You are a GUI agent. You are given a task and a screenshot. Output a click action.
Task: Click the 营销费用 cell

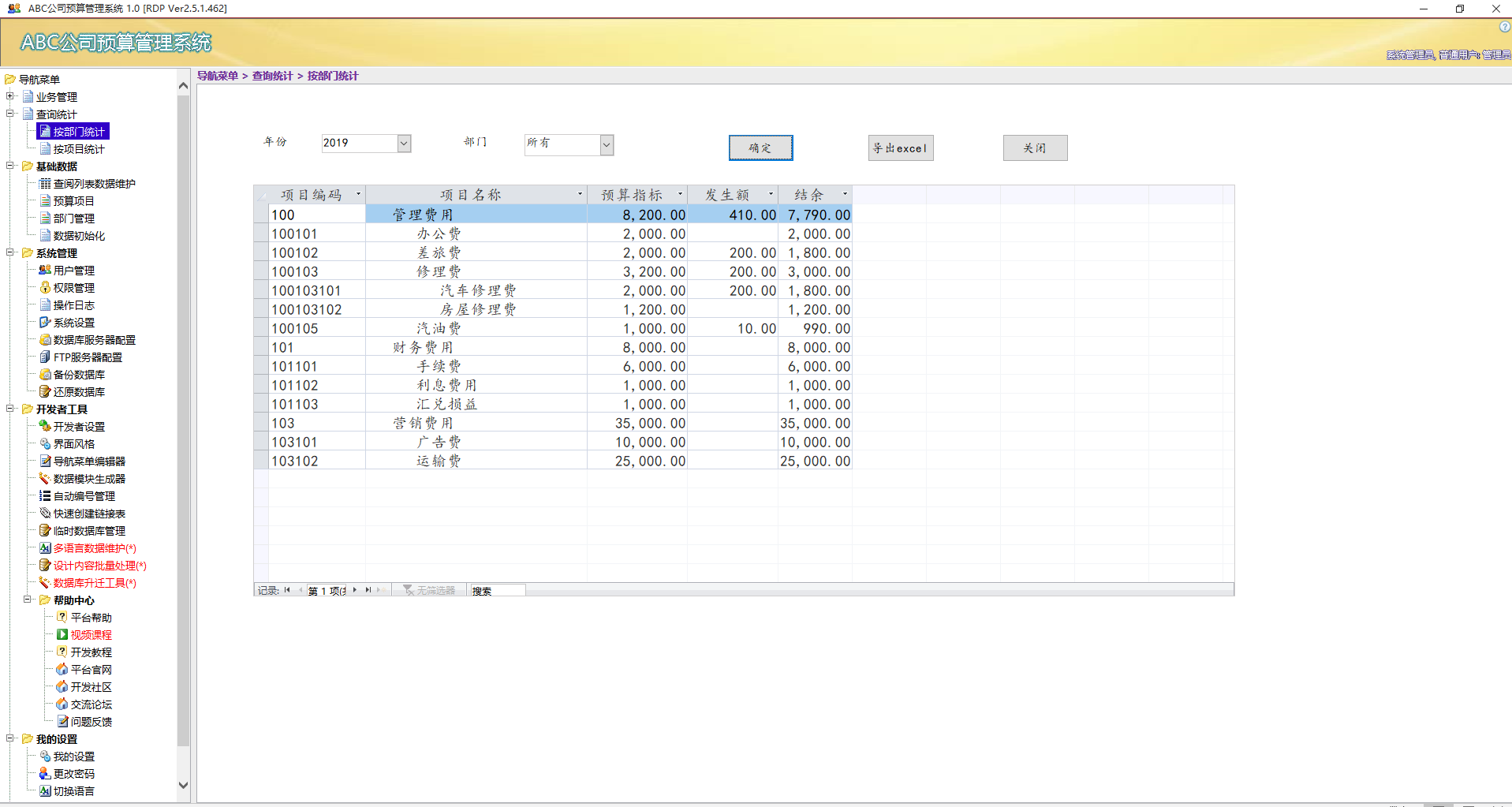tap(476, 423)
